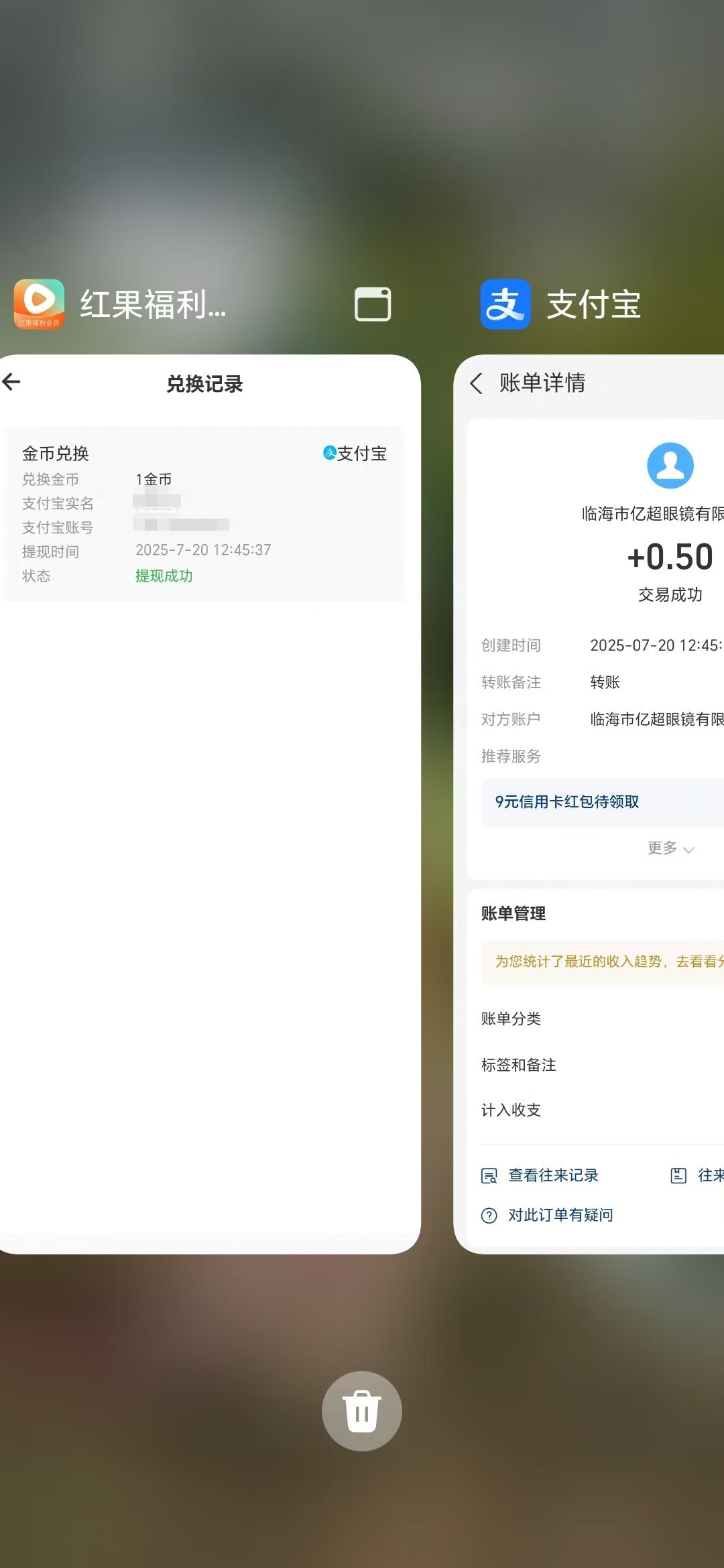The height and width of the screenshot is (1568, 724).
Task: Open 计入收支 row
Action: point(602,1110)
